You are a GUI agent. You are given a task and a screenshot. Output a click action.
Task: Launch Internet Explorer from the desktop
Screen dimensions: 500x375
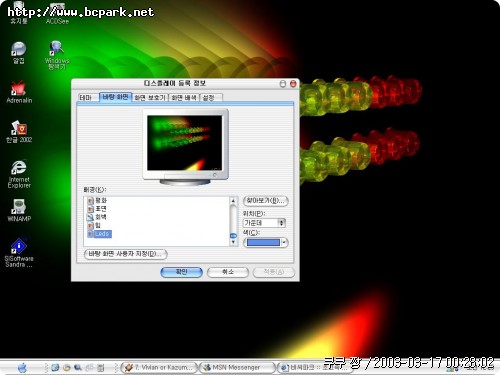[x=19, y=174]
